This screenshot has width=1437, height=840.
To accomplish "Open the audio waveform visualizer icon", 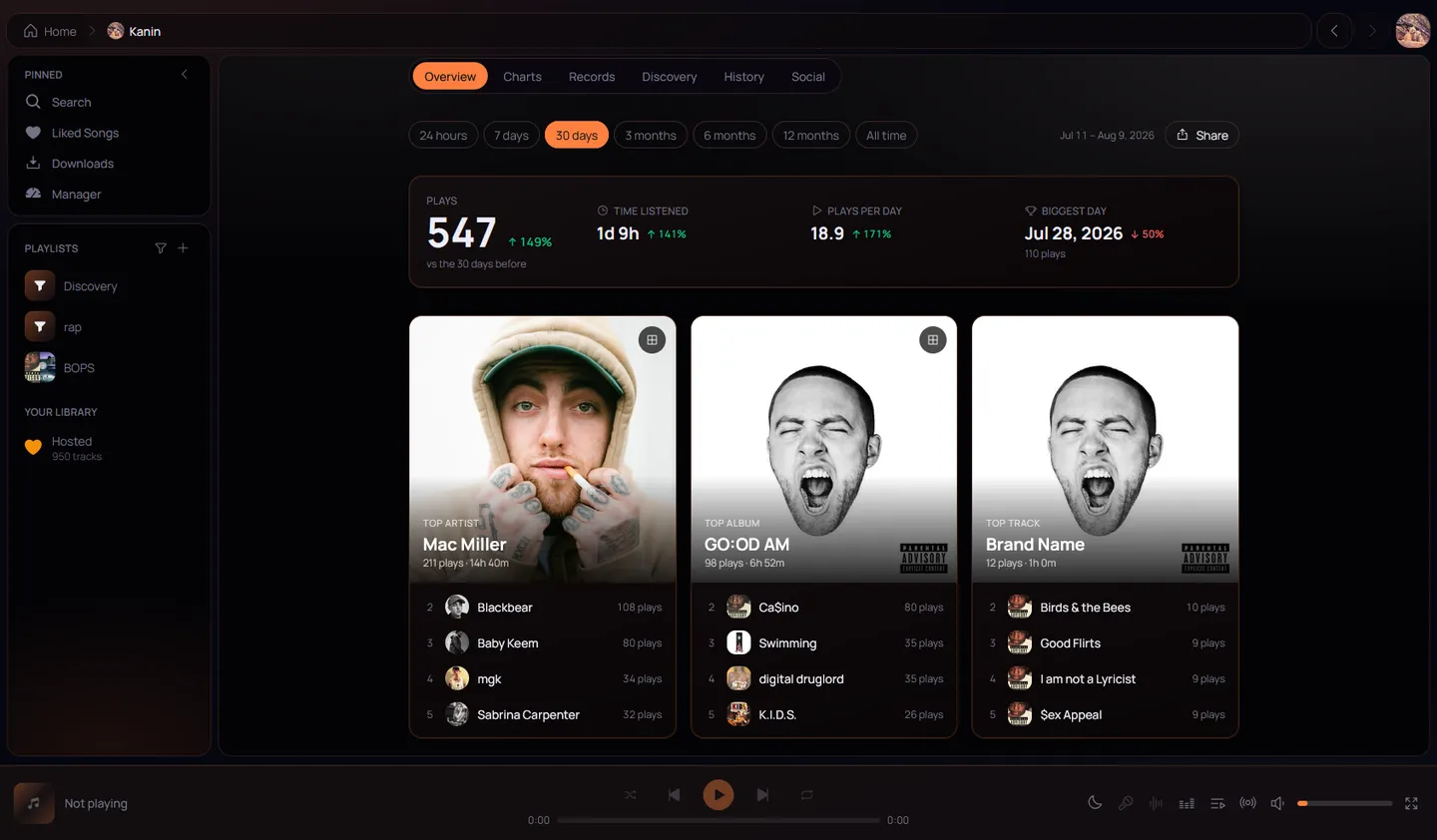I will coord(1156,803).
